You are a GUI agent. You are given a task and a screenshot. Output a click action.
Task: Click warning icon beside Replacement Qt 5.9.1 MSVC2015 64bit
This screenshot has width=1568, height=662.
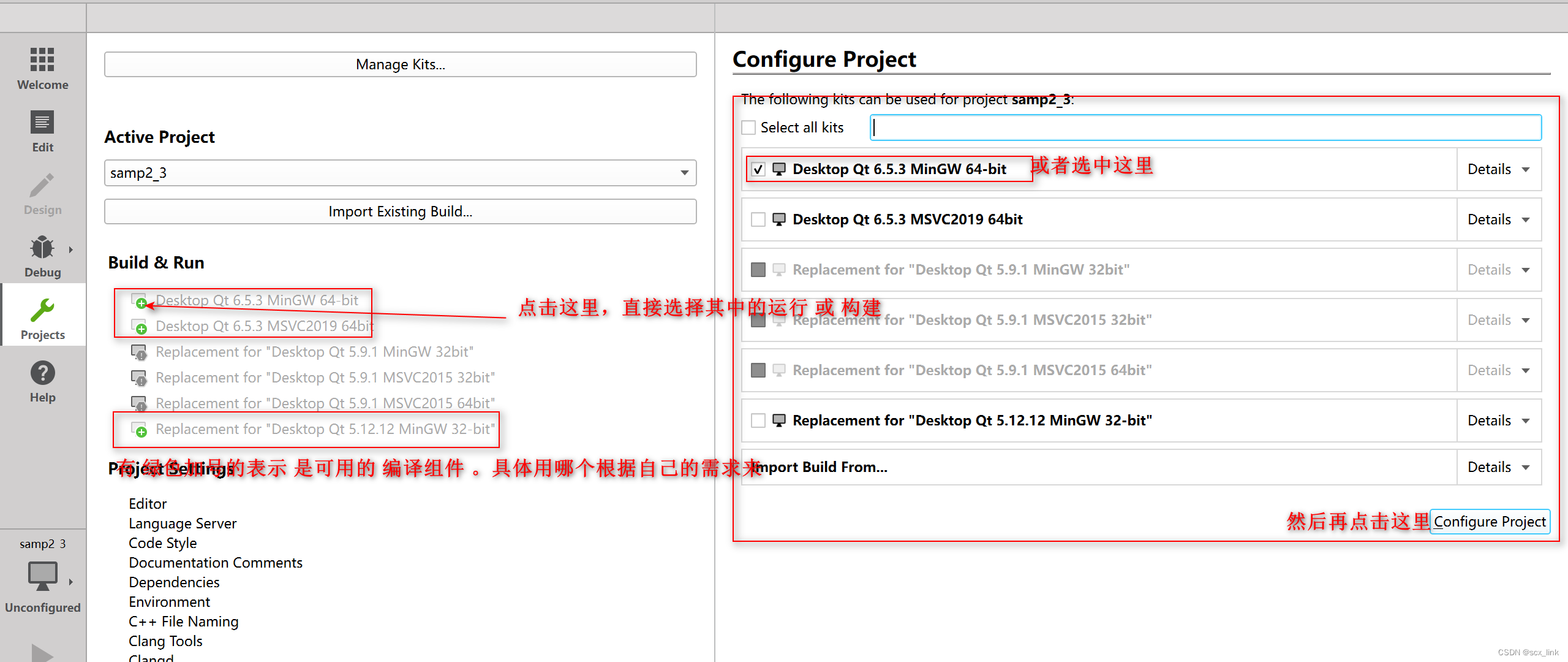(x=139, y=404)
